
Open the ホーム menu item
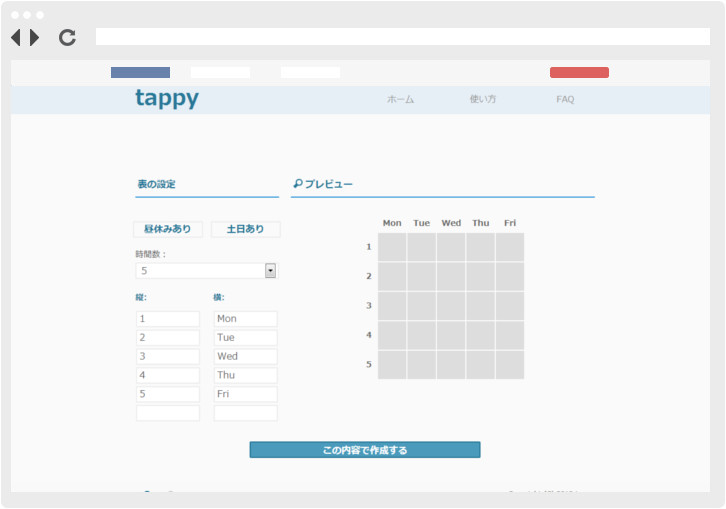(400, 100)
